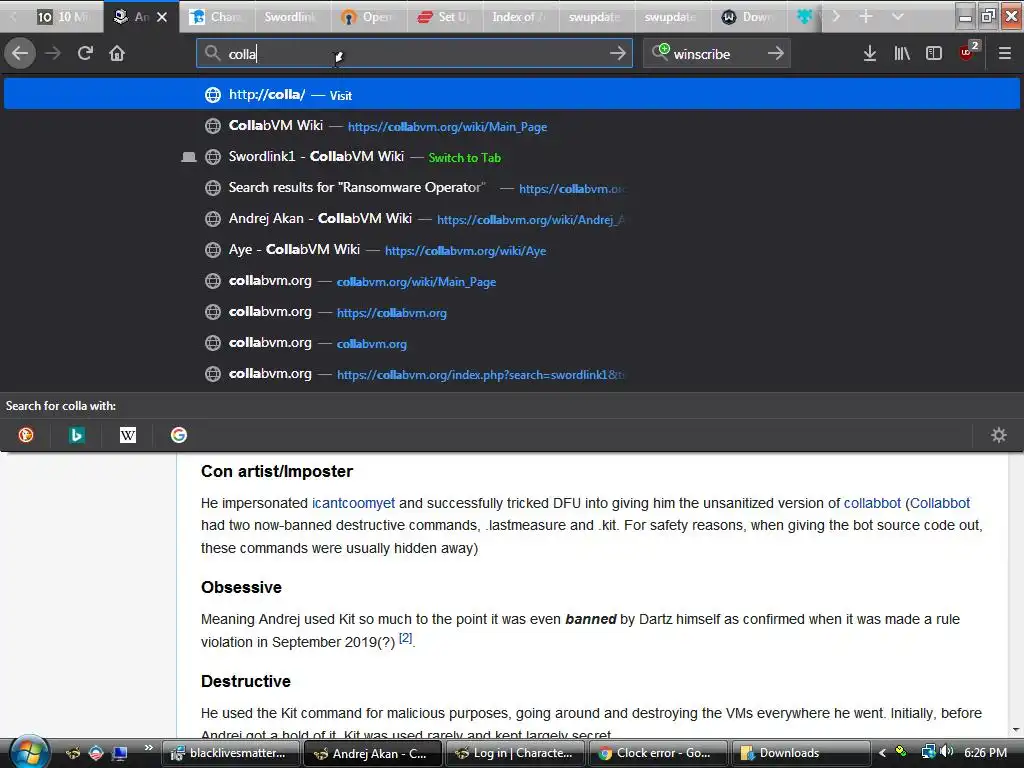
Task: Show hidden system tray icons arrow
Action: 882,753
